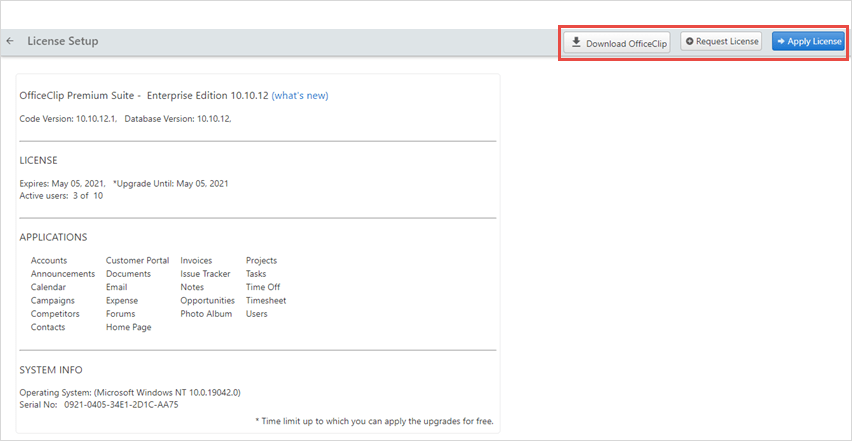Go back using the left arrow icon

pyautogui.click(x=10, y=41)
